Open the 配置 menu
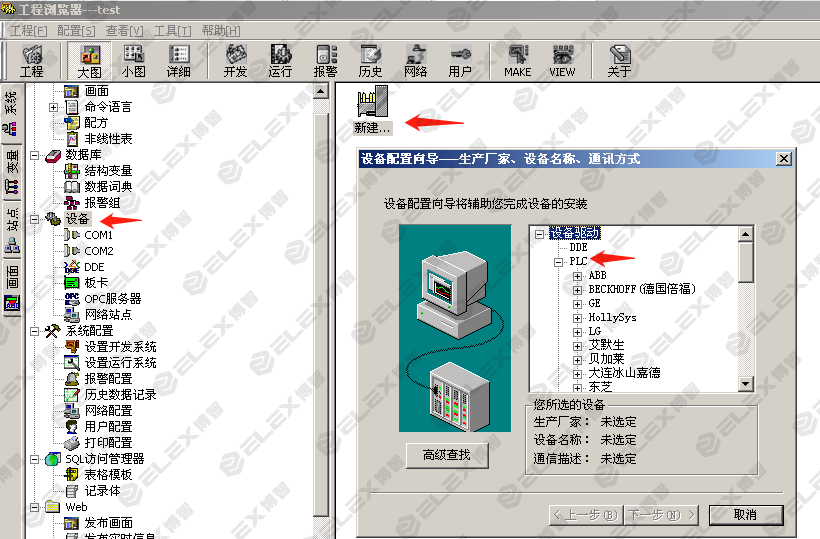820x539 pixels. [76, 30]
